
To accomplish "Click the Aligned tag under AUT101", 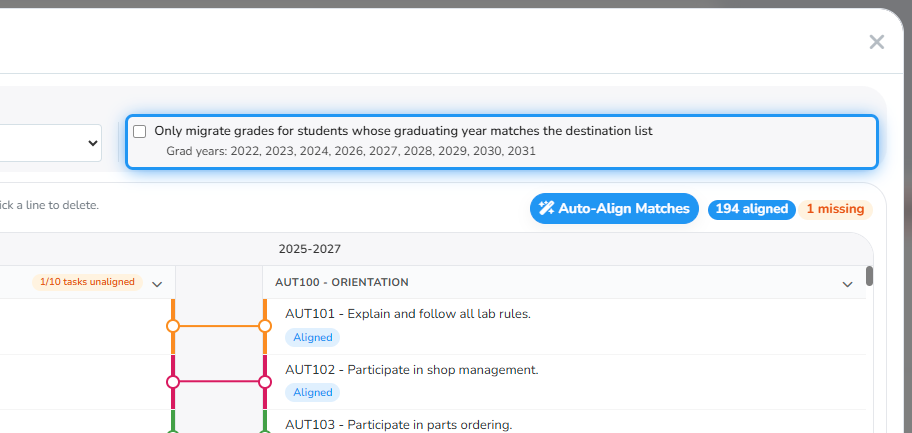I will tap(312, 338).
